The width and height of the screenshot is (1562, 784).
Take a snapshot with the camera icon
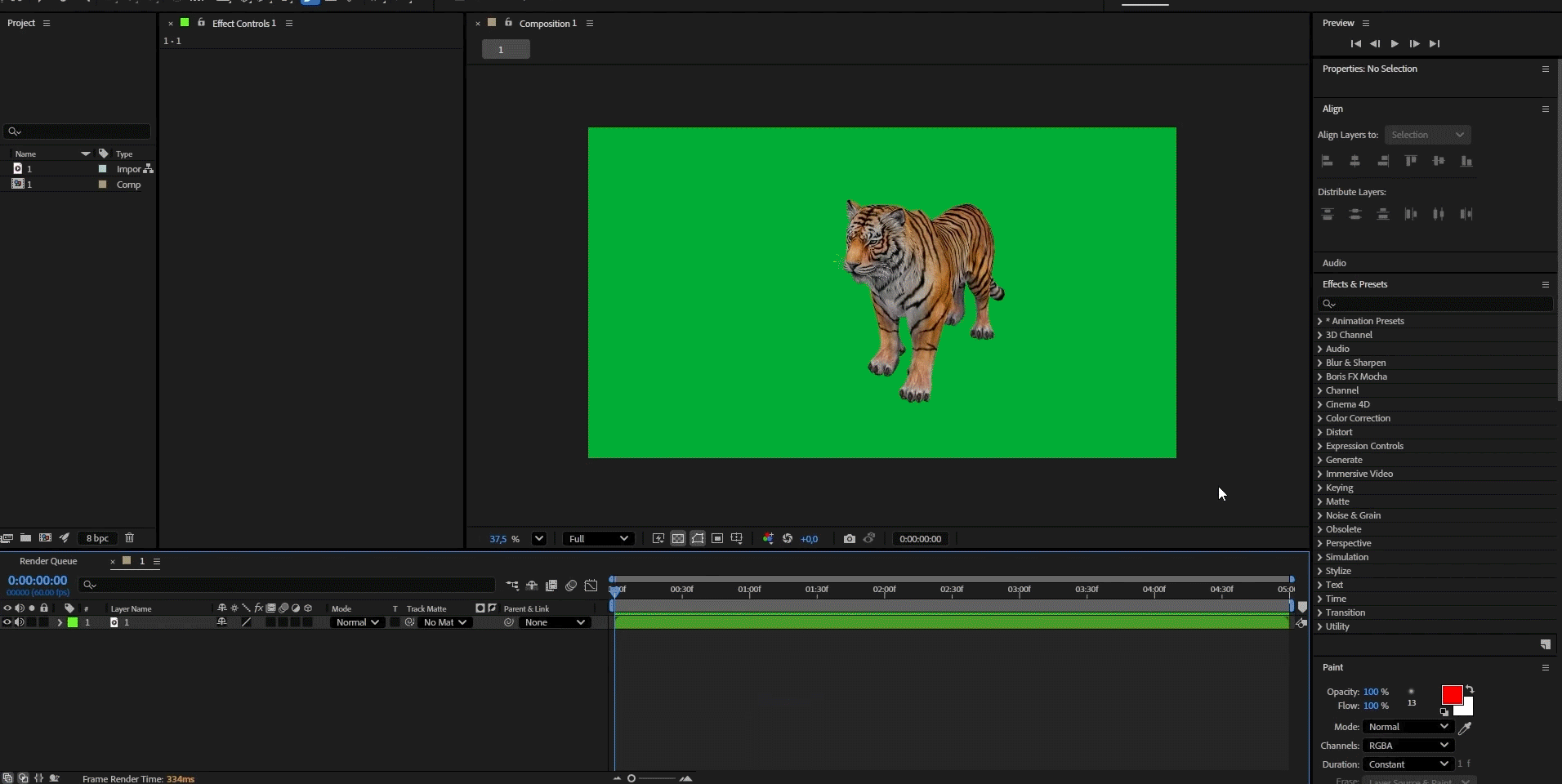(x=850, y=539)
